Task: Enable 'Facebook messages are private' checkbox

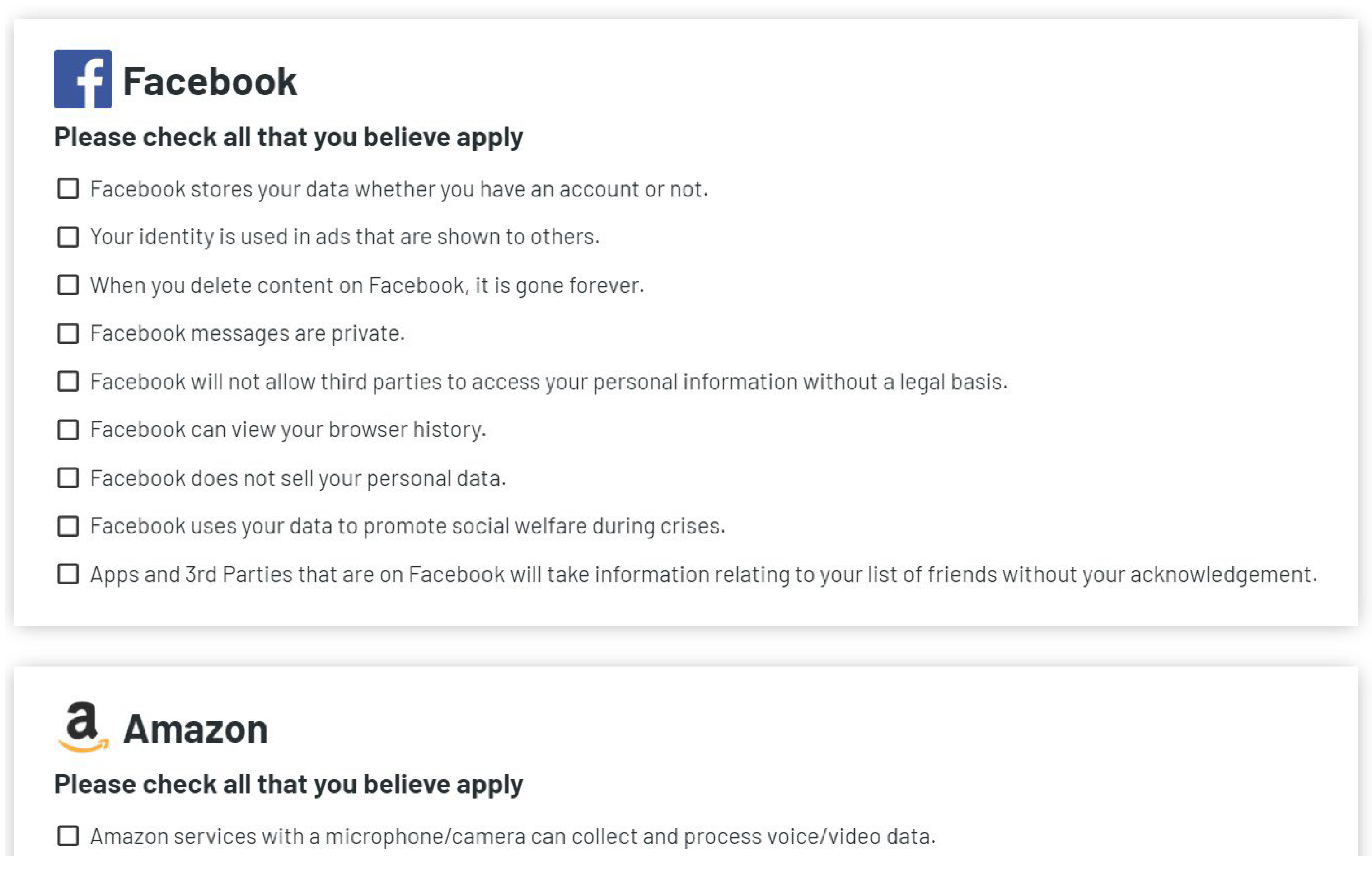Action: click(x=68, y=333)
